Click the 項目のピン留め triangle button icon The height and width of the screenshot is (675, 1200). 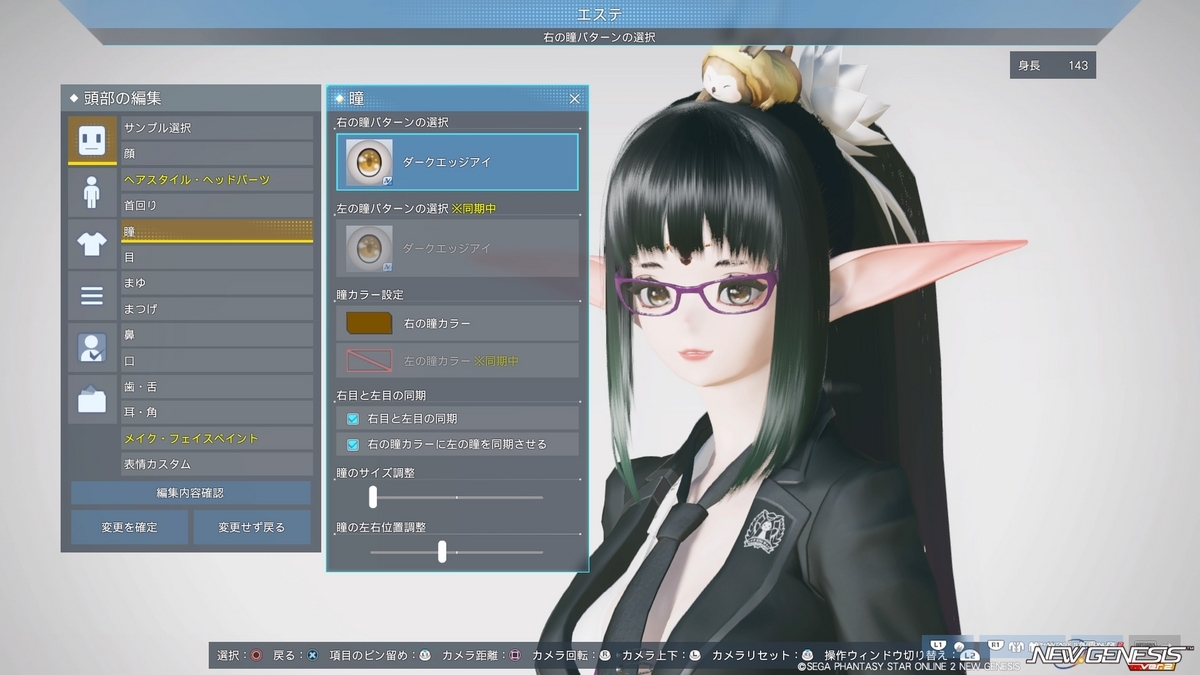(425, 655)
